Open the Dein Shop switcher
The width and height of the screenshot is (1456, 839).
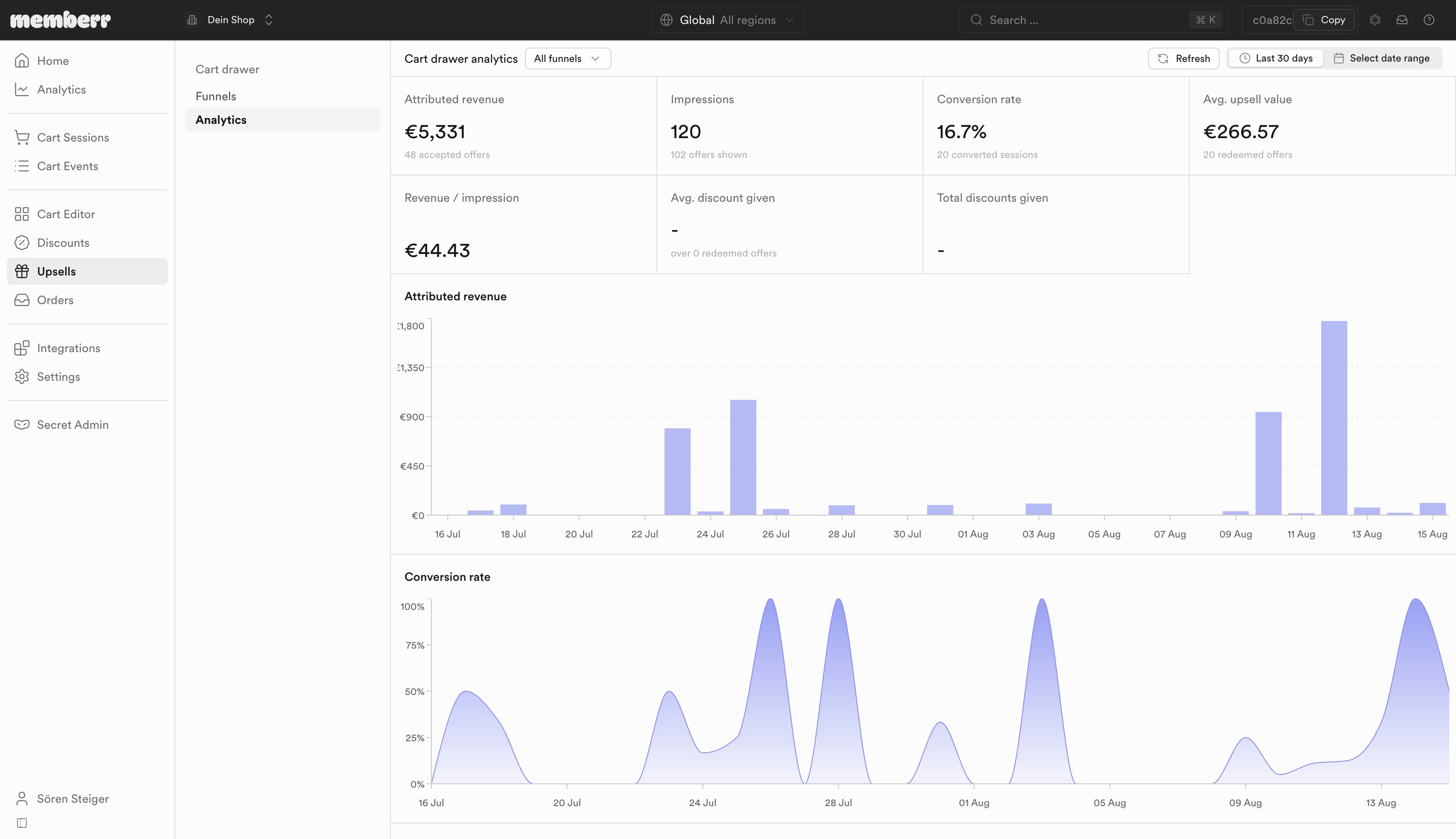(230, 20)
